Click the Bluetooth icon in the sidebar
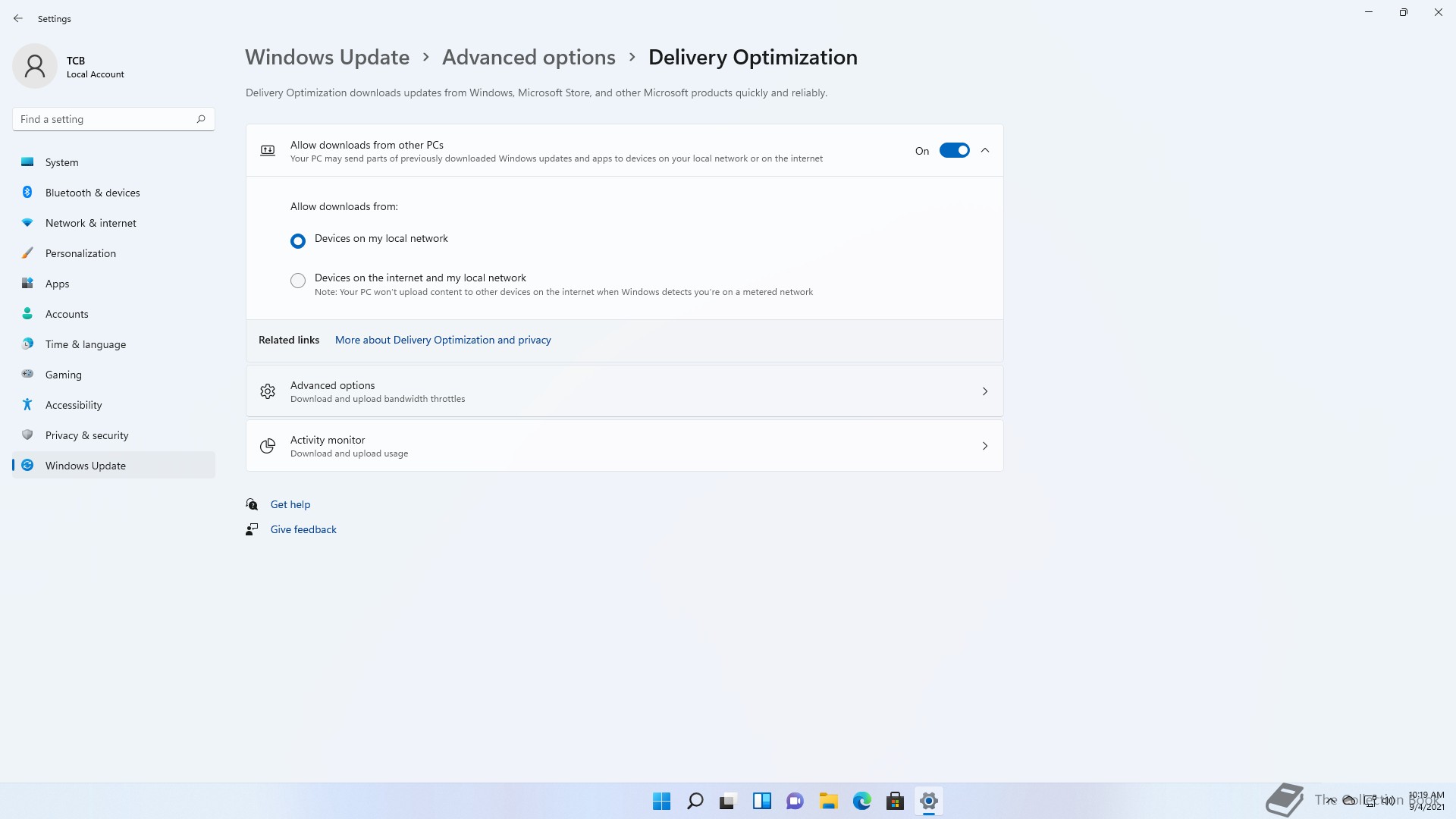The width and height of the screenshot is (1456, 819). 27,193
